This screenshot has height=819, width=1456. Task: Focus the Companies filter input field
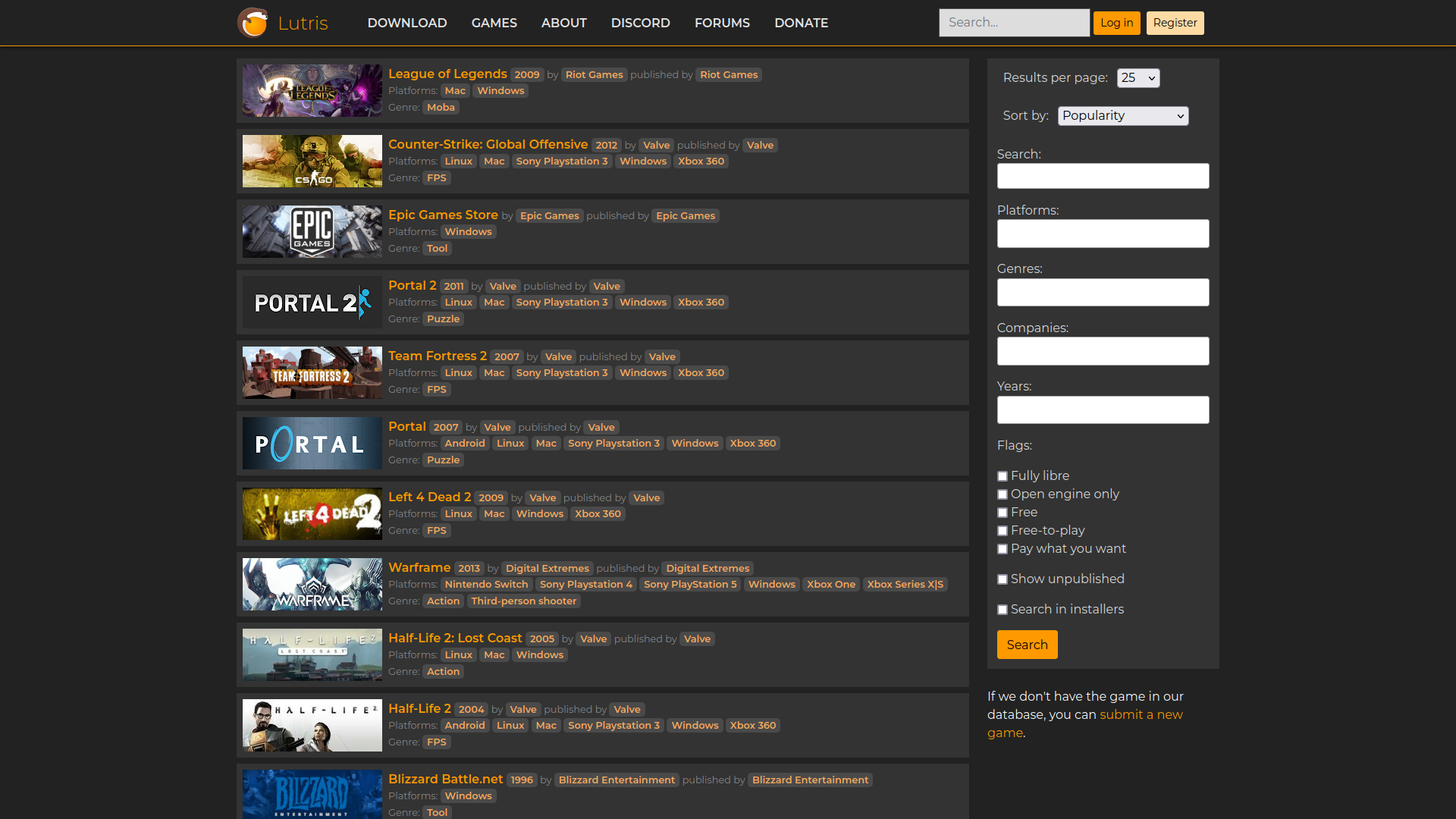pos(1103,351)
